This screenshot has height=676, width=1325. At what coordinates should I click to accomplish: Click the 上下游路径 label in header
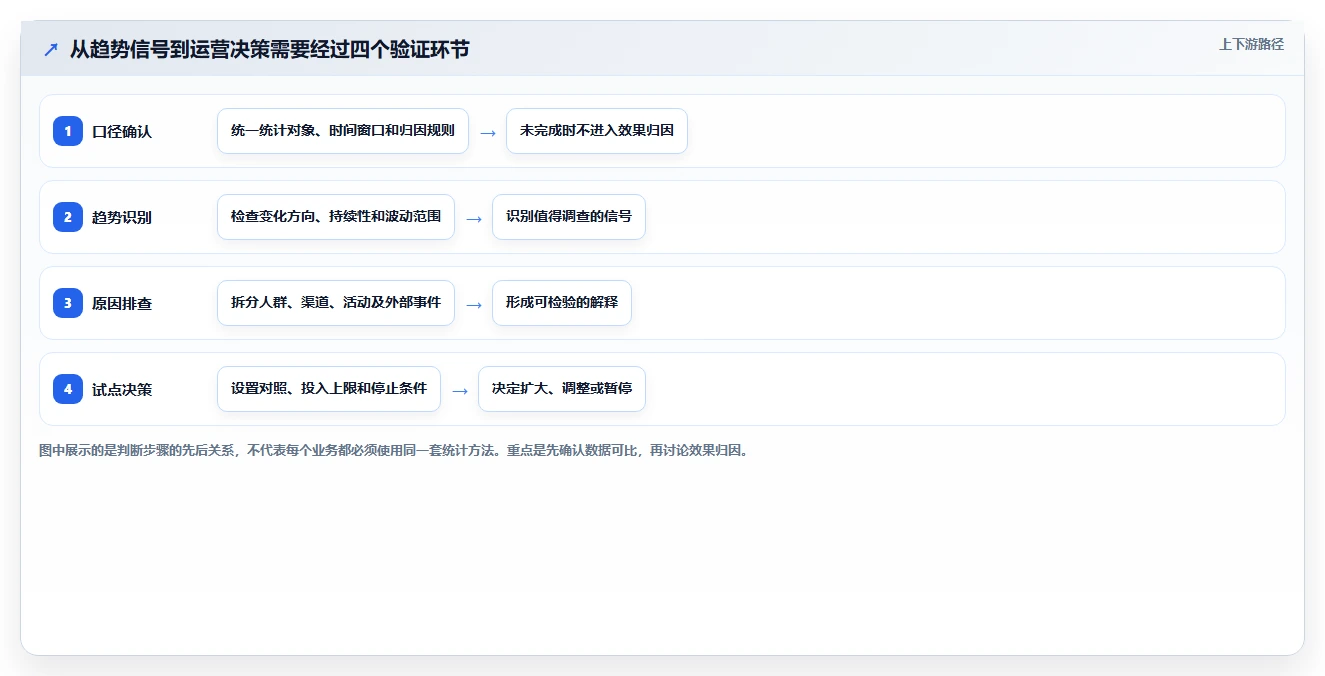(x=1251, y=44)
